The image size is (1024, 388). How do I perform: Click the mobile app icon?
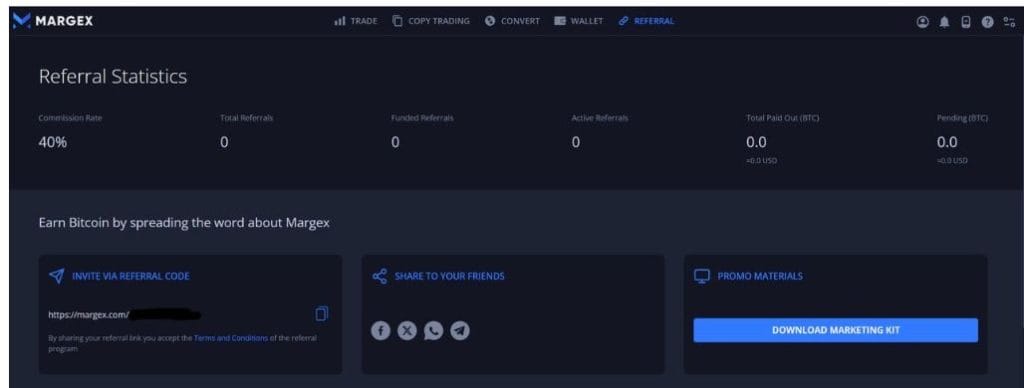966,22
